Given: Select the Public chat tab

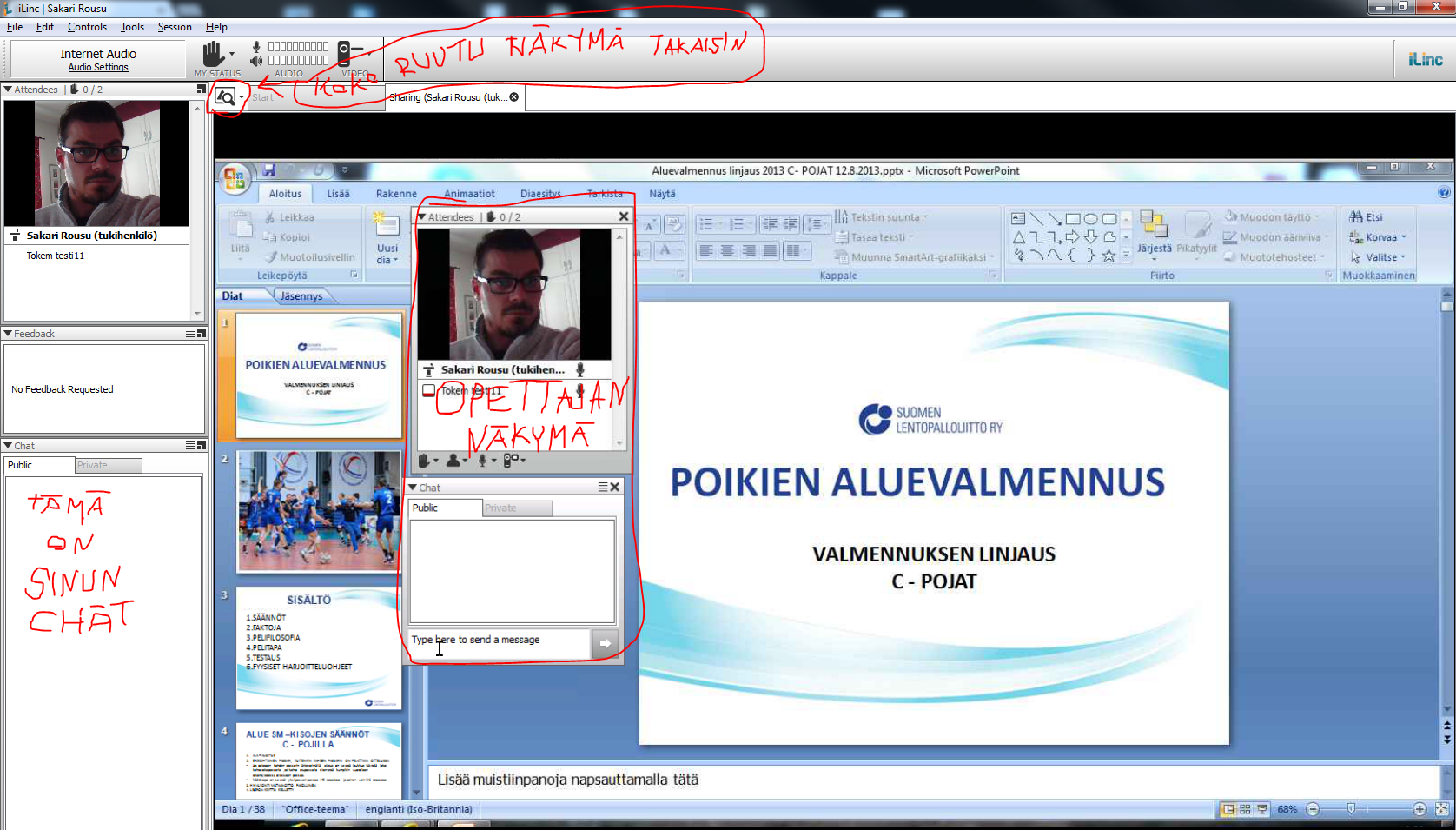Looking at the screenshot, I should [x=20, y=465].
